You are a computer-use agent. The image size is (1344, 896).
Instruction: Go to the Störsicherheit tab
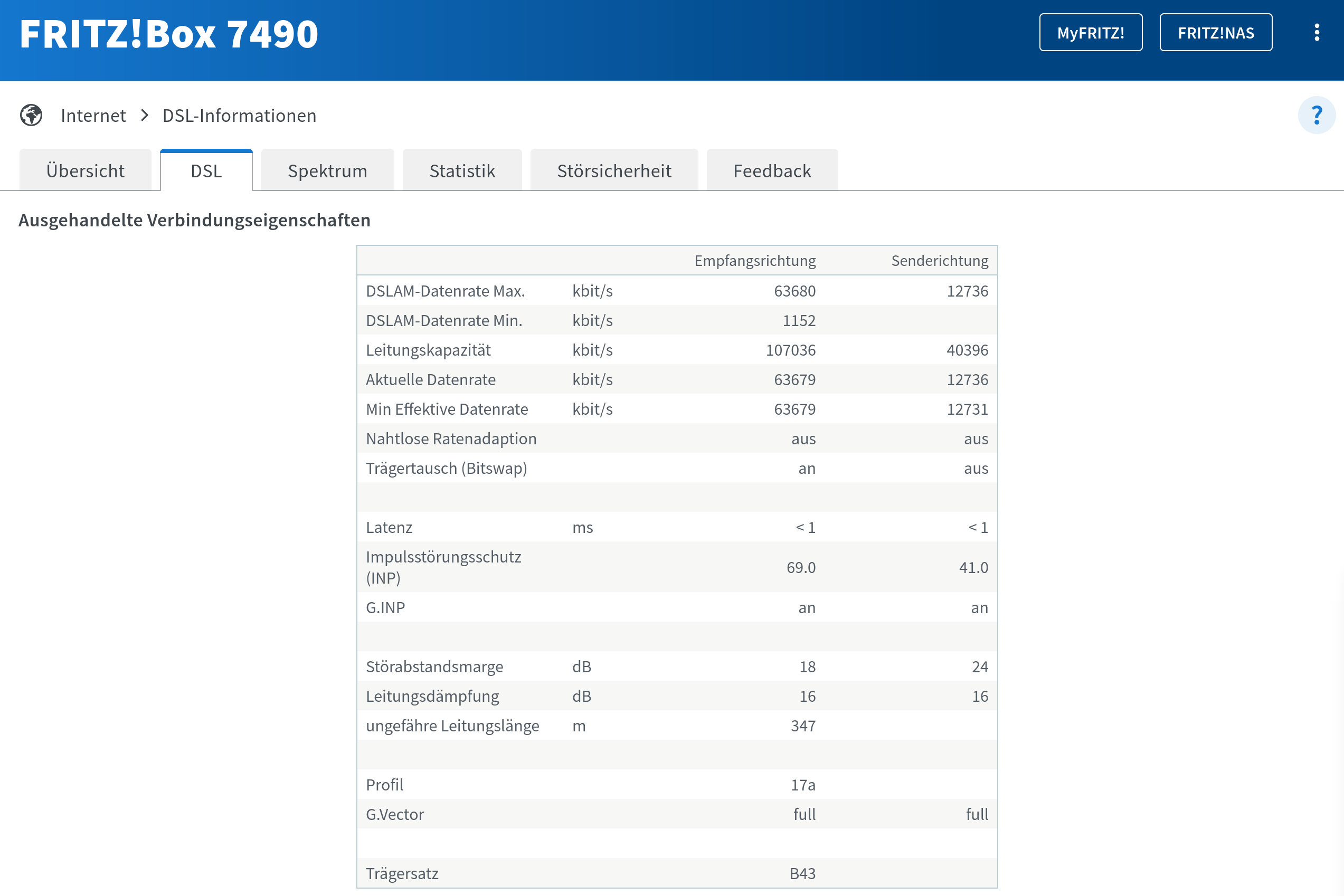614,171
